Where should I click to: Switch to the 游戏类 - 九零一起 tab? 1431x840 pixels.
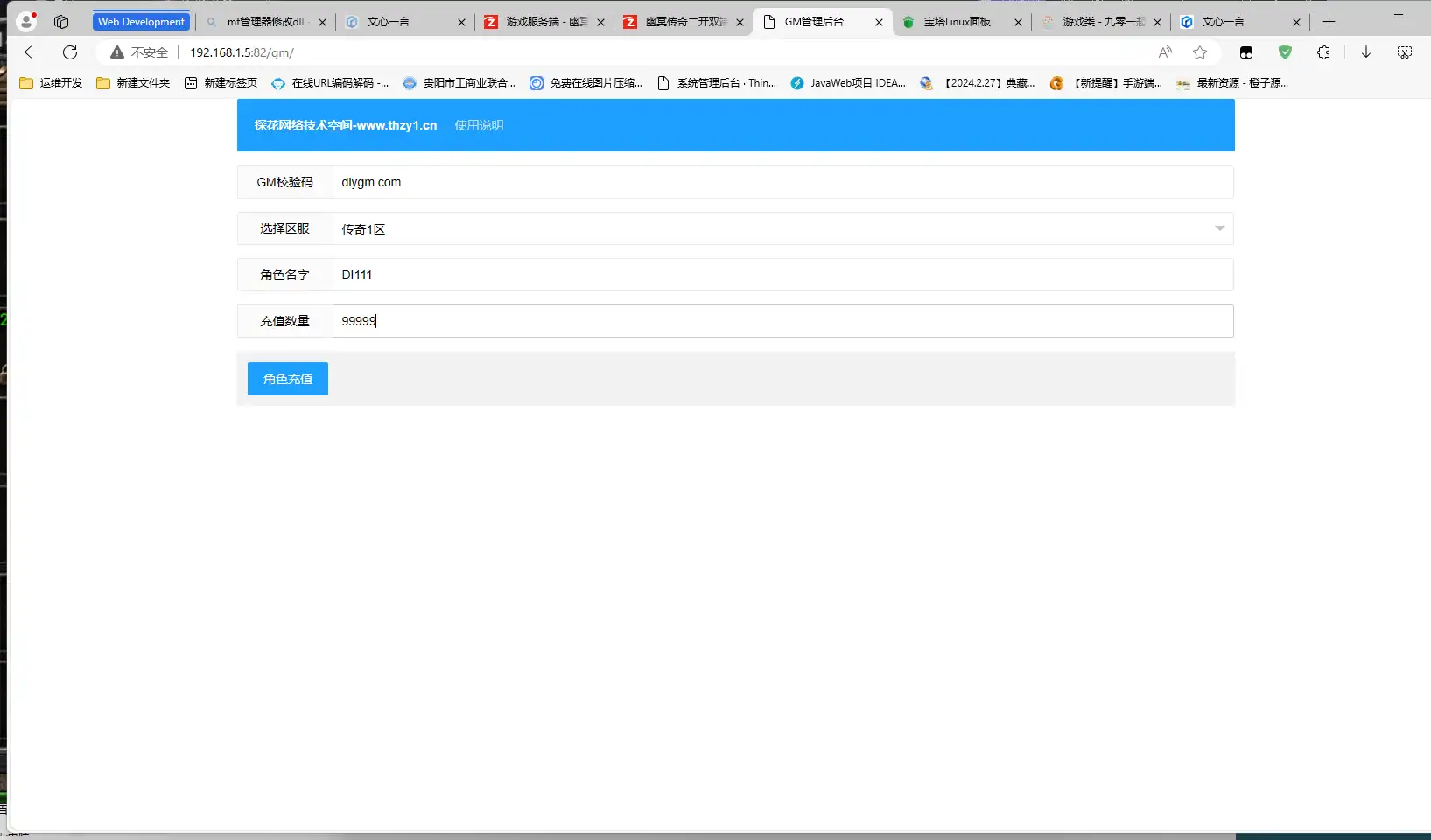(x=1100, y=22)
